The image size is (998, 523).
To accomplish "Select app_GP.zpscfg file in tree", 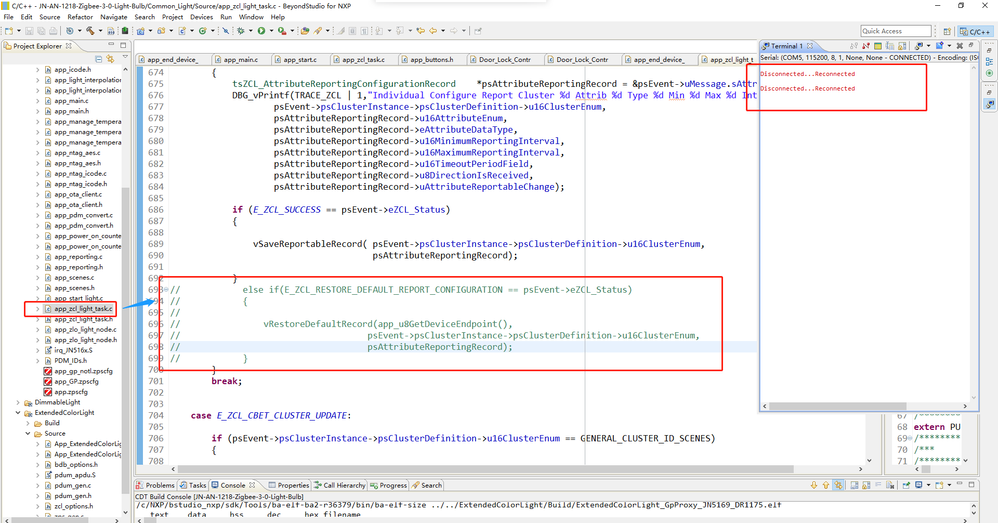I will tap(76, 381).
